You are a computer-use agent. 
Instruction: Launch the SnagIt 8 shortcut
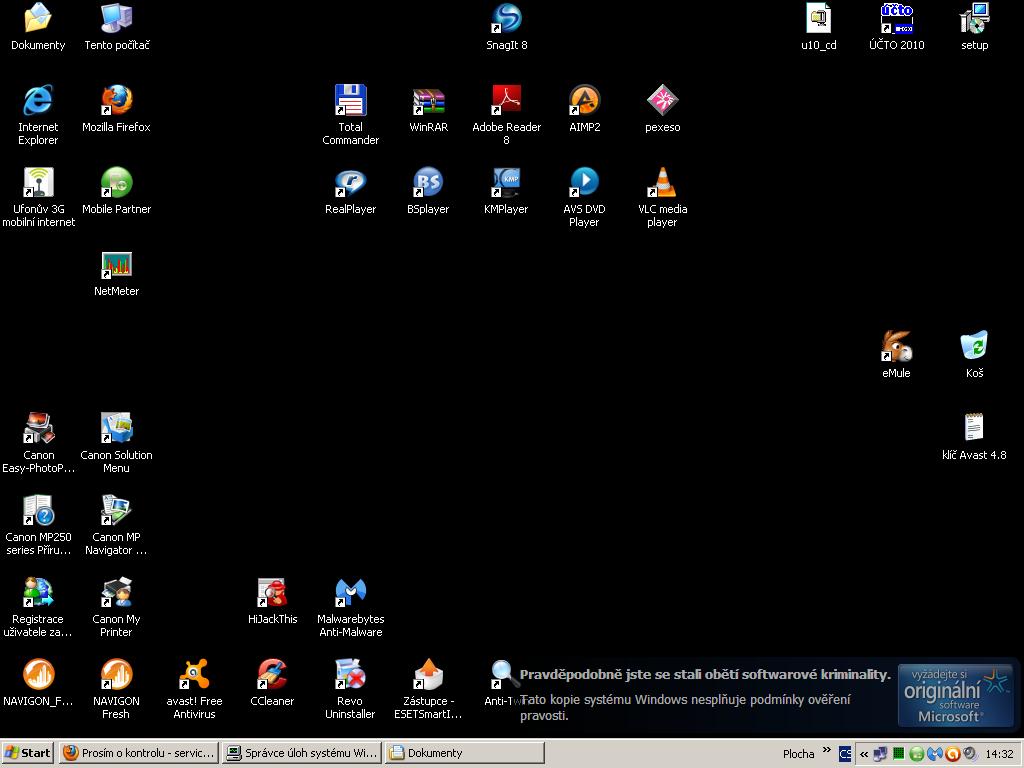point(506,18)
